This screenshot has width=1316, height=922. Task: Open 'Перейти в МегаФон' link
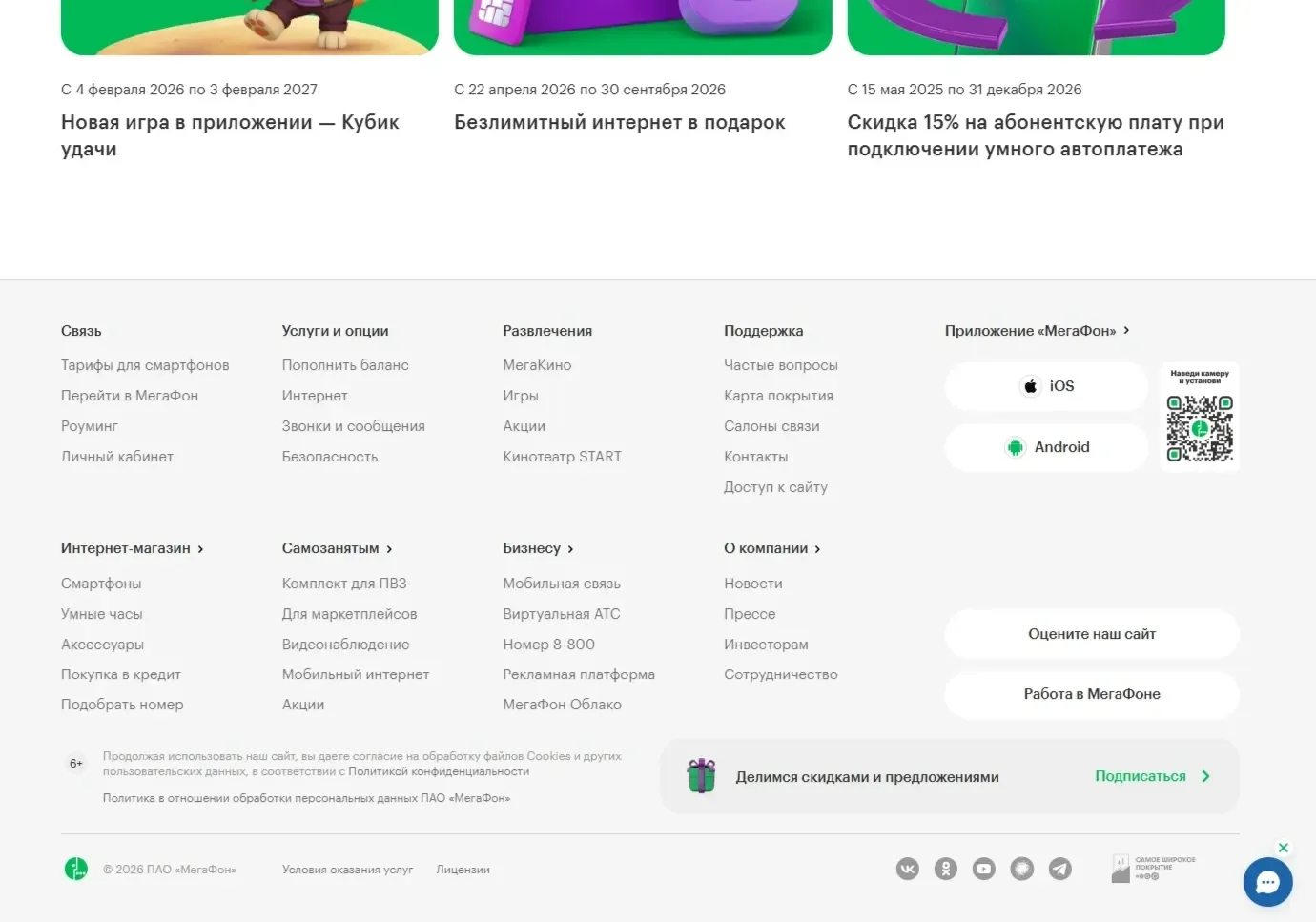pyautogui.click(x=130, y=396)
